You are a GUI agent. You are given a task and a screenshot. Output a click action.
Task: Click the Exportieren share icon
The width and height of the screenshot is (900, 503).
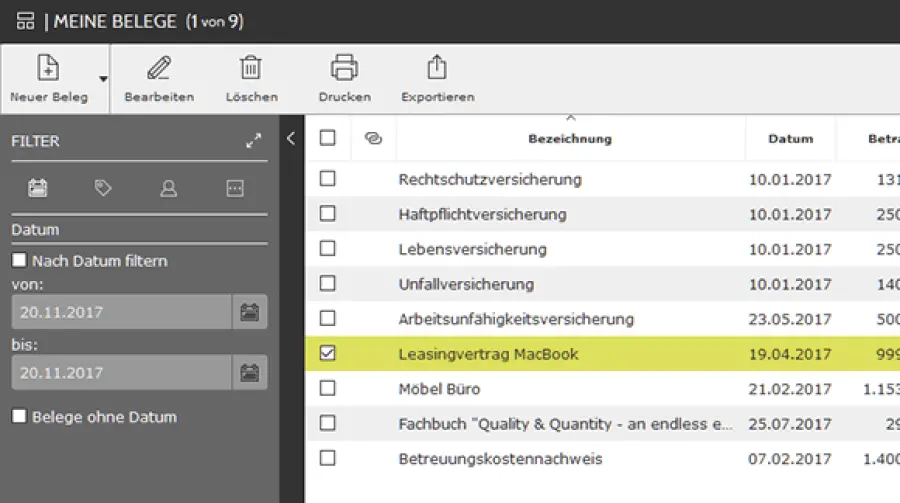(437, 68)
